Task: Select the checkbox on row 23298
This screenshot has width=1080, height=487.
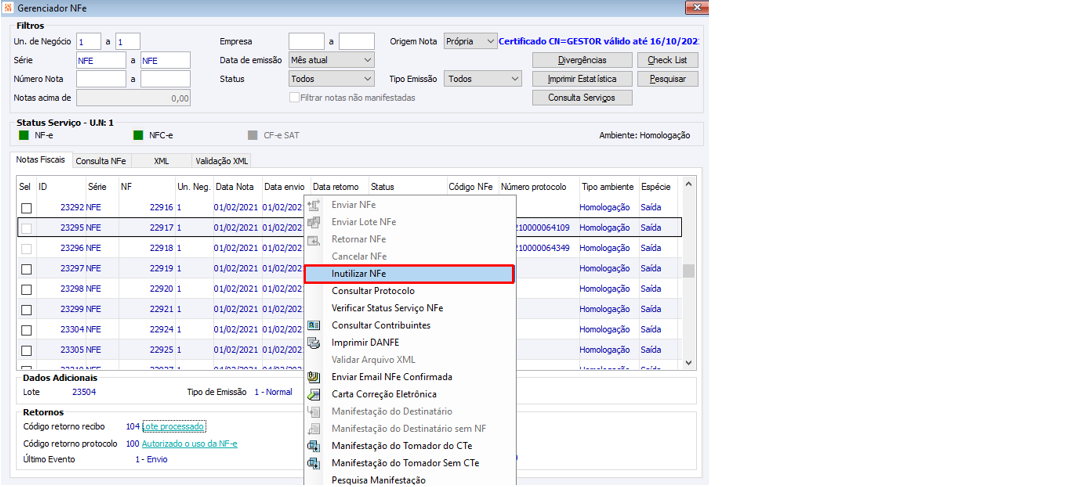Action: coord(26,289)
